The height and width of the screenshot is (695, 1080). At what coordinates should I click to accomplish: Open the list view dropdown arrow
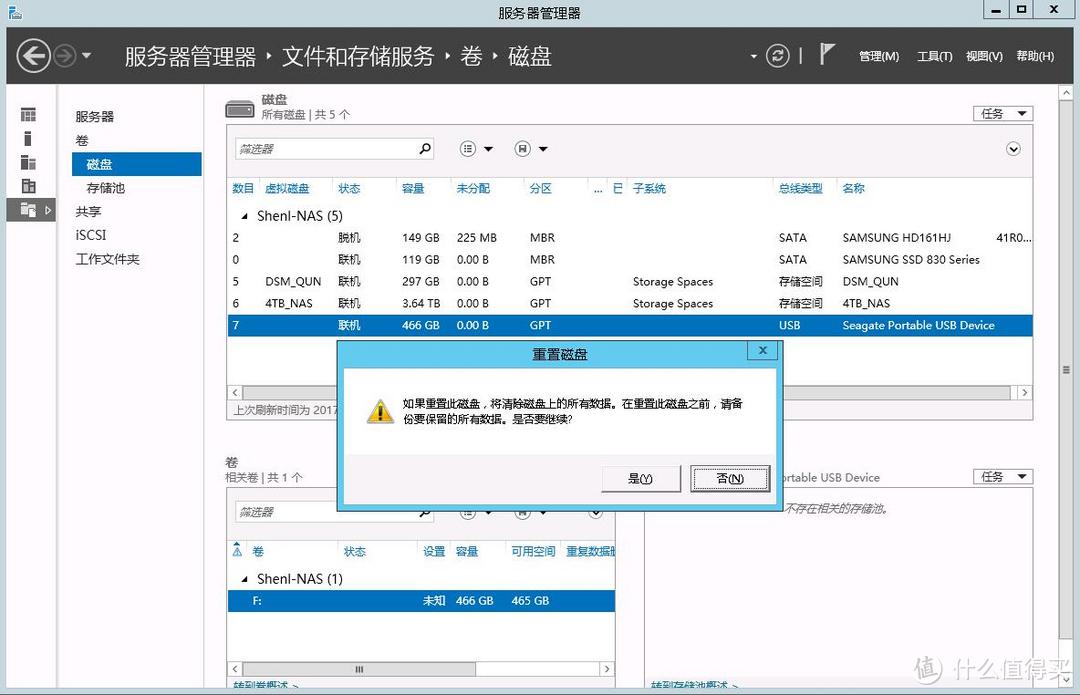[489, 149]
